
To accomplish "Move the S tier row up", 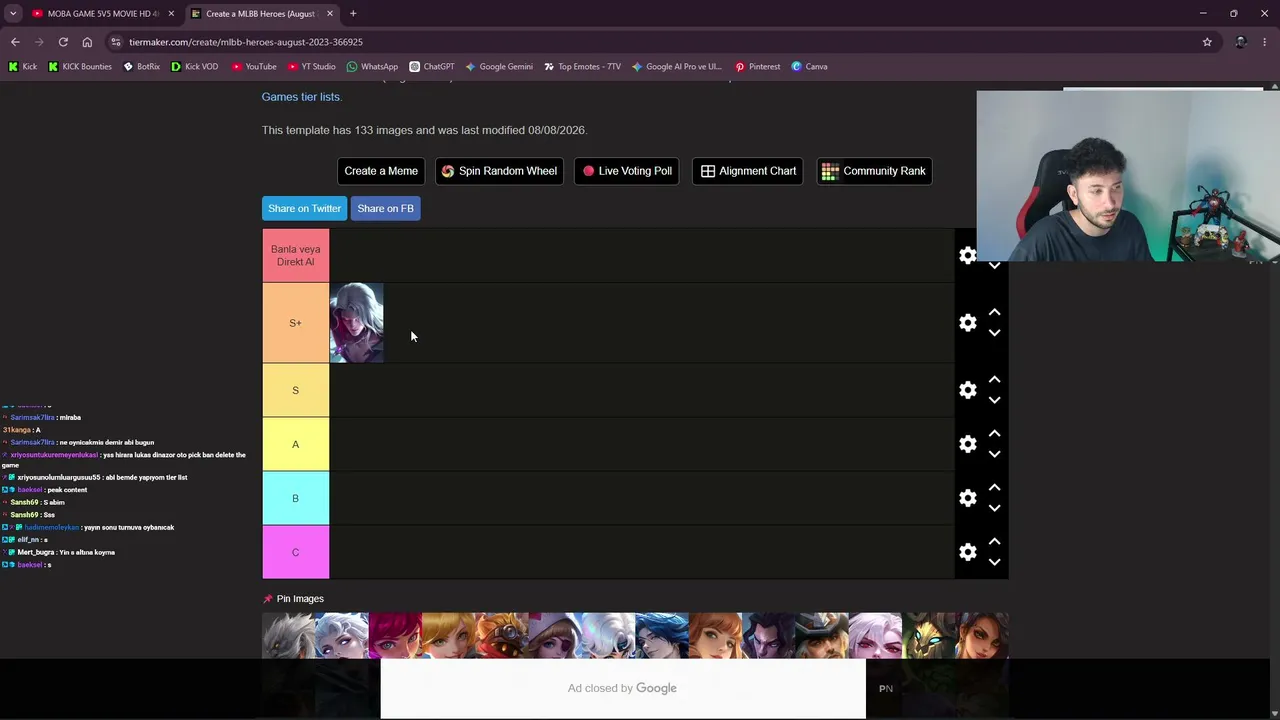I will point(994,380).
